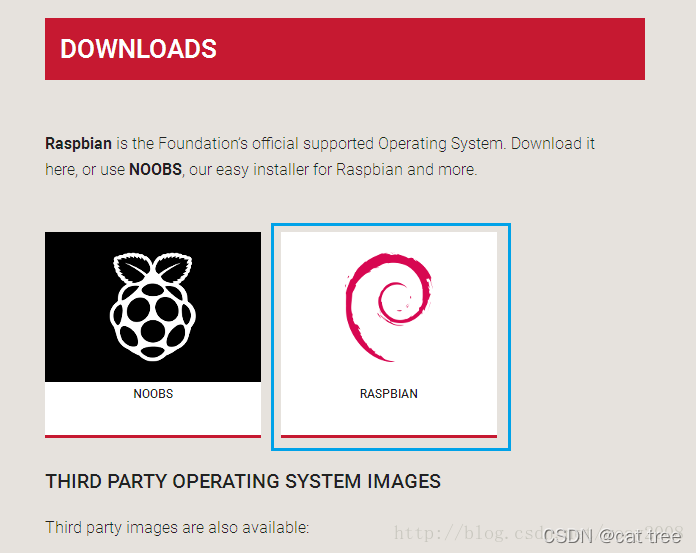Open the RASPBIAN label link
Viewport: 696px width, 553px height.
[x=389, y=394]
